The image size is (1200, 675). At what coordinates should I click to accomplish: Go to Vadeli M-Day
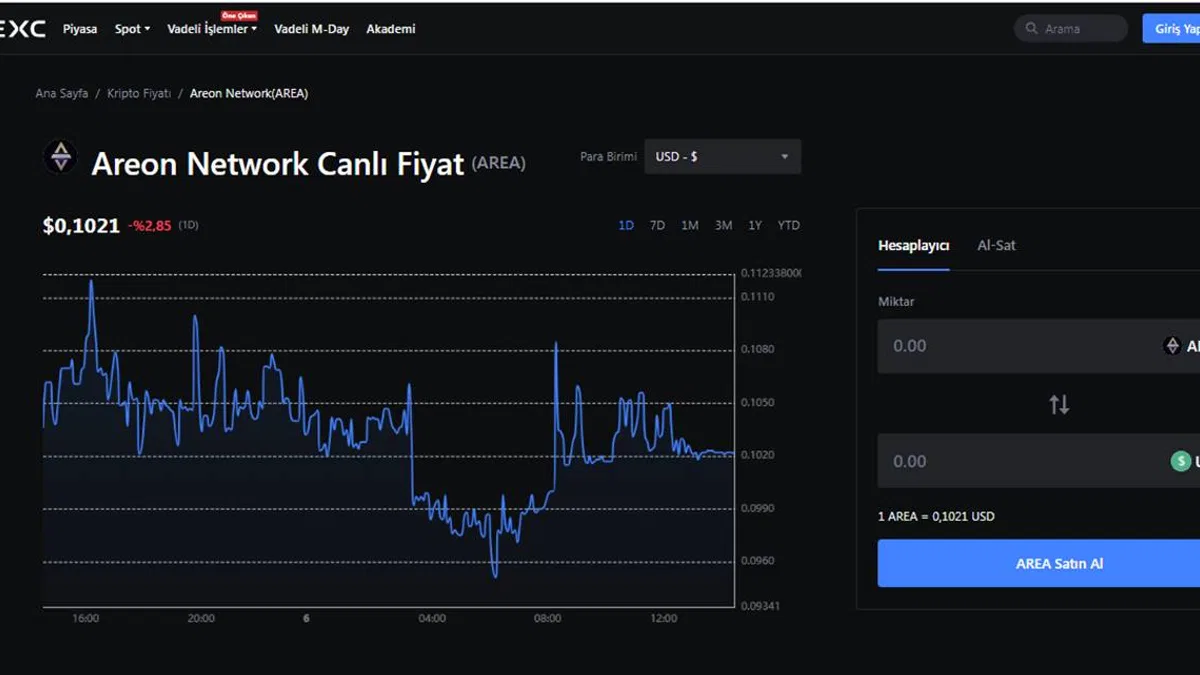pos(312,29)
